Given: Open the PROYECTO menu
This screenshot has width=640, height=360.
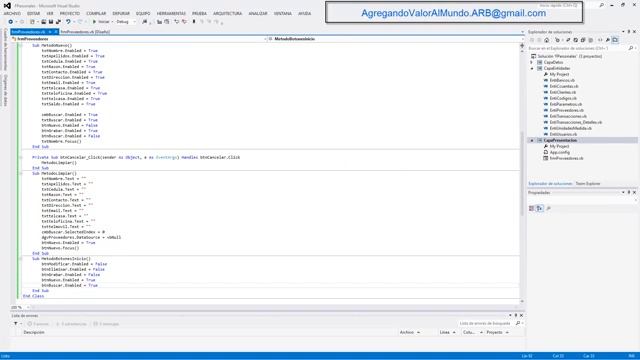Looking at the screenshot, I should (x=70, y=13).
